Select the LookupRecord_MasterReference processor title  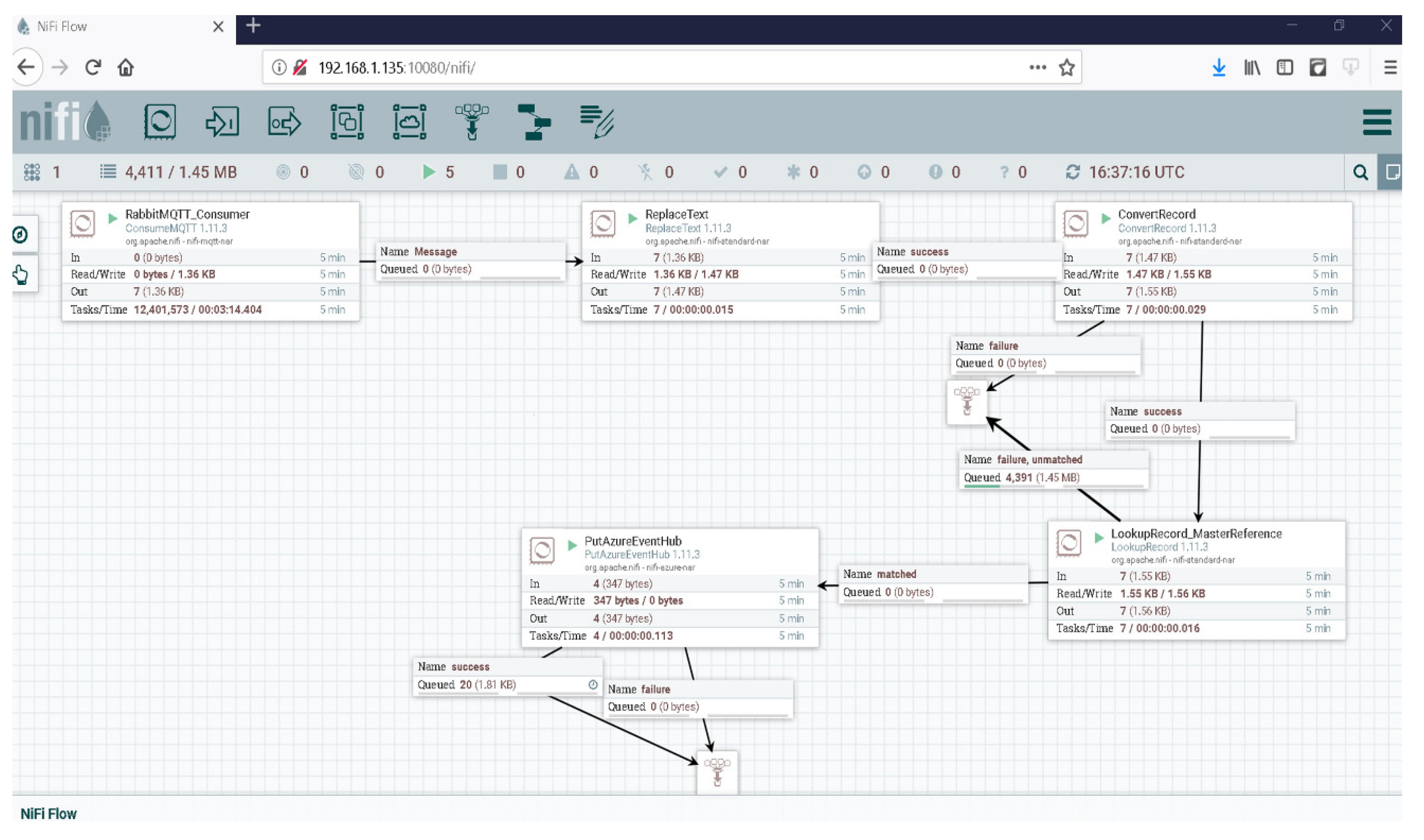(1197, 534)
